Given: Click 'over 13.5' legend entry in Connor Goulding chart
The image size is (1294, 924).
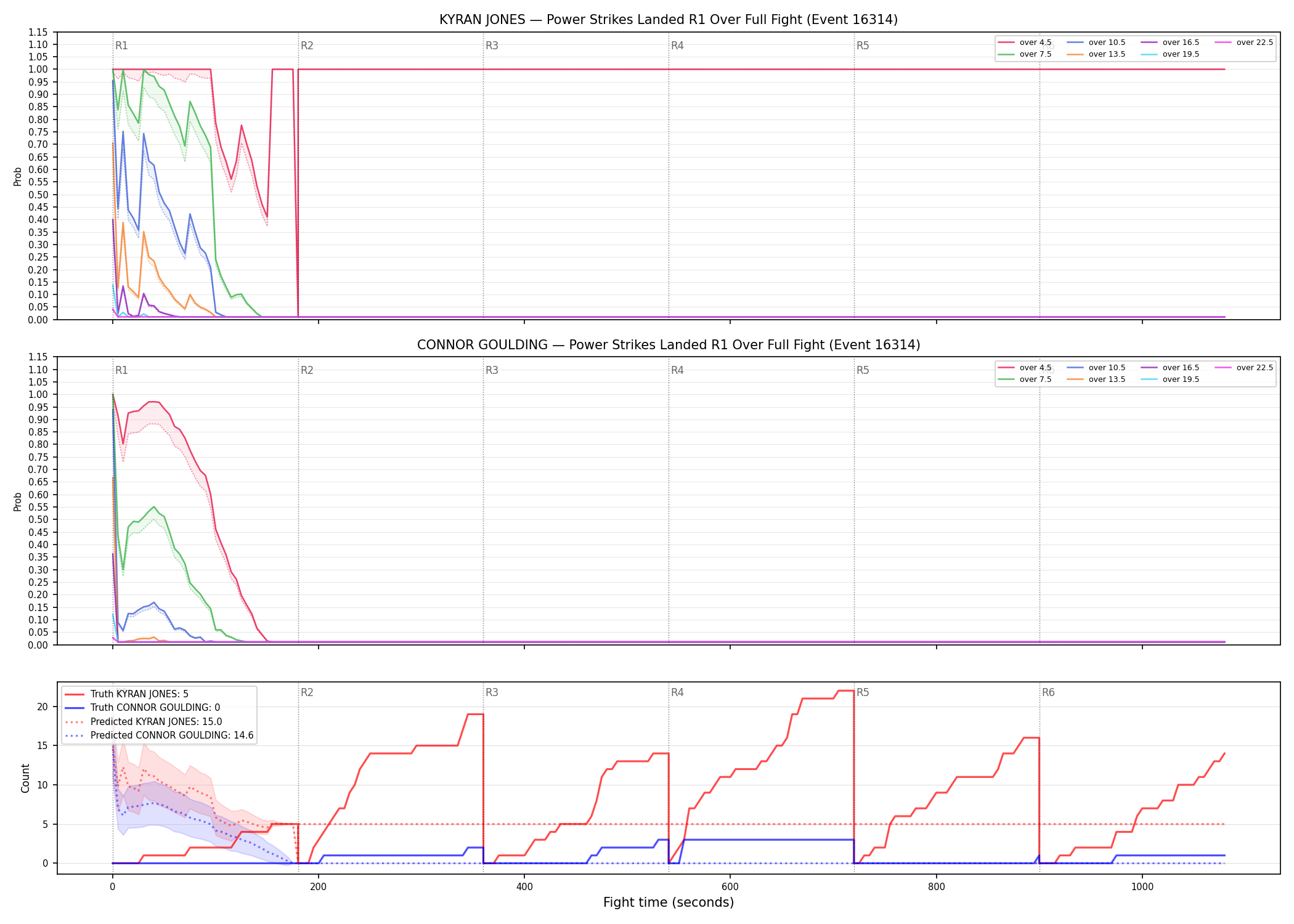Looking at the screenshot, I should click(x=1096, y=379).
